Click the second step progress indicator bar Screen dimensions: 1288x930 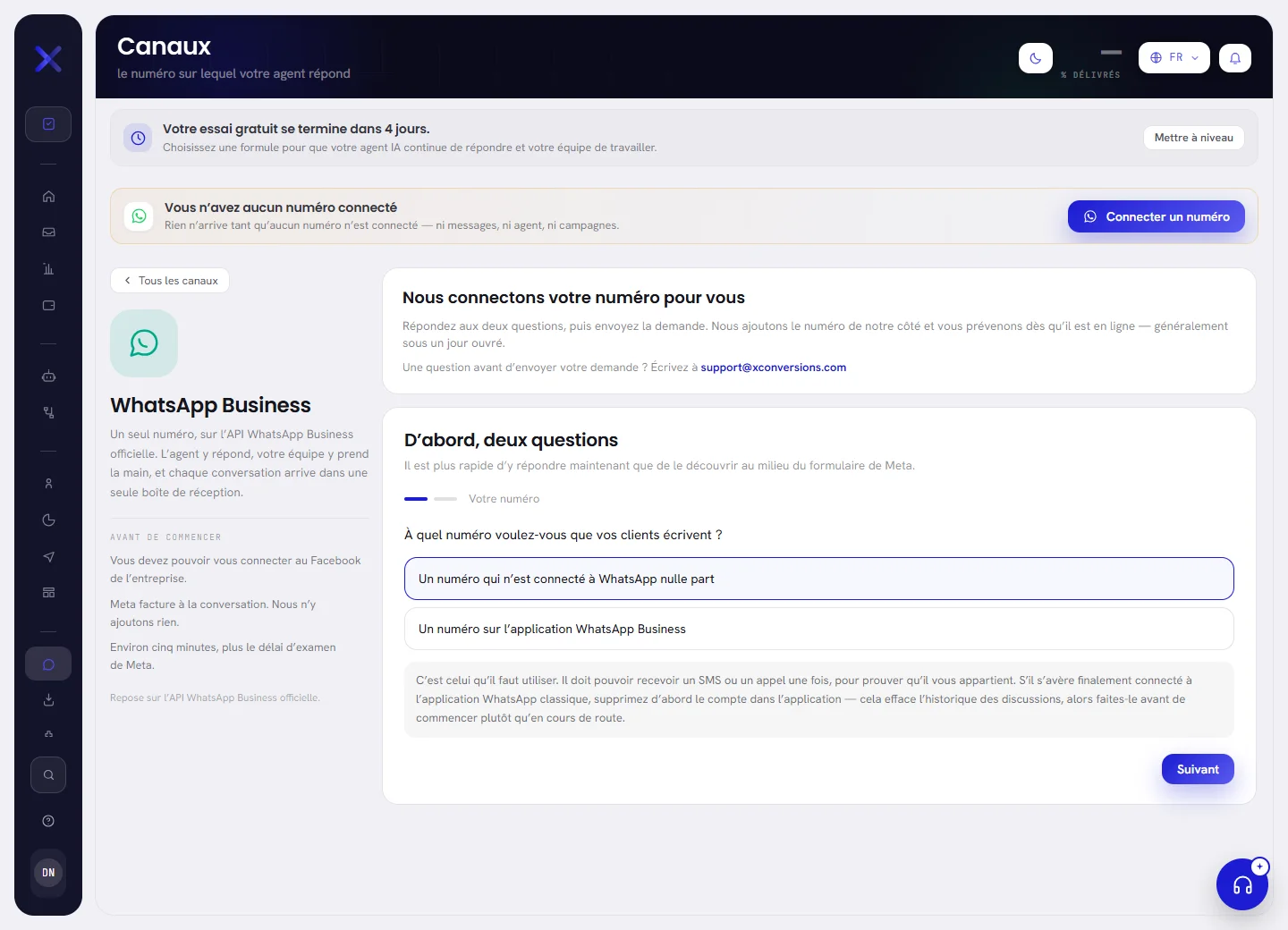(445, 499)
